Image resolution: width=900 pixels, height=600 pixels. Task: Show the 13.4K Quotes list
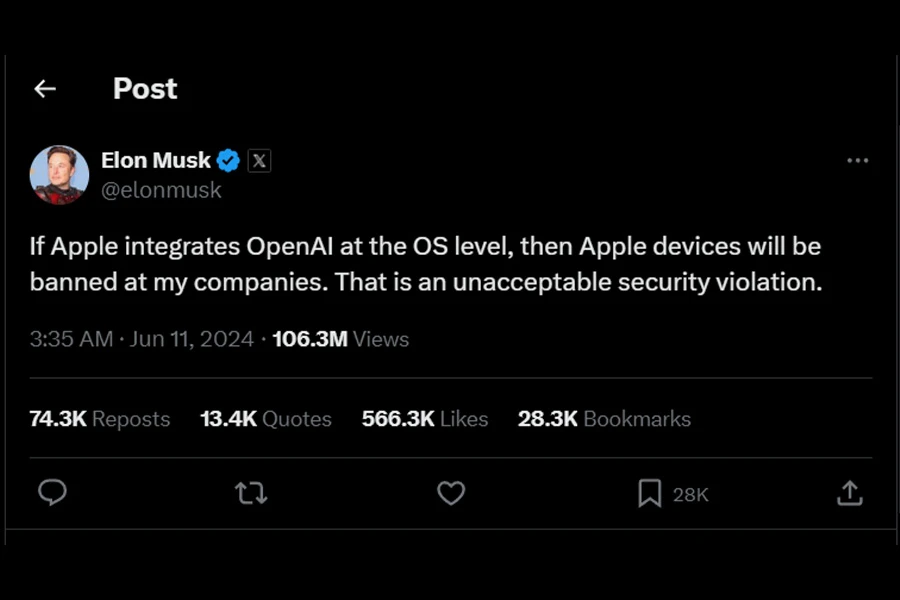click(266, 419)
